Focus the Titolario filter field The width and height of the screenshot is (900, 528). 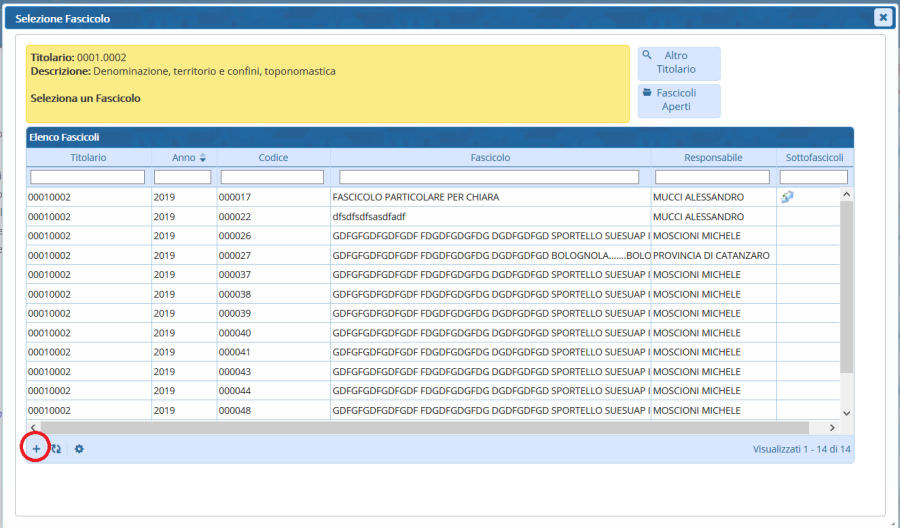88,177
